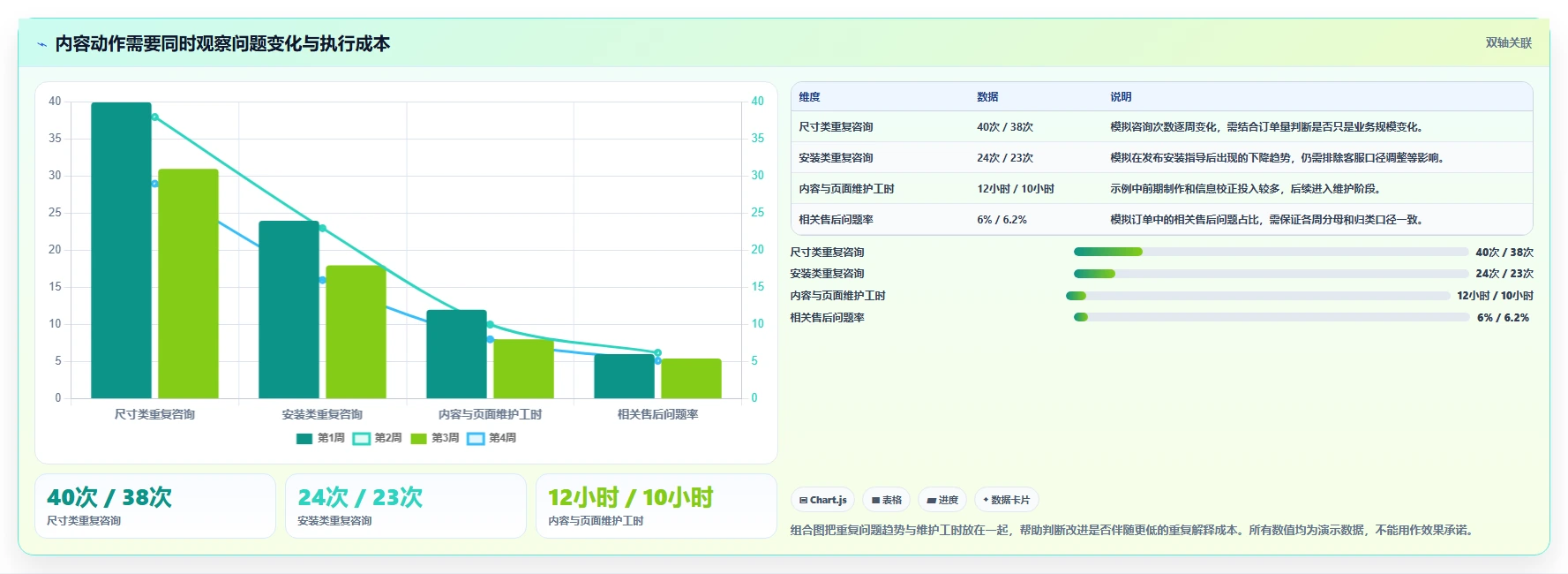Click the 表格 tag chip

coord(886,500)
